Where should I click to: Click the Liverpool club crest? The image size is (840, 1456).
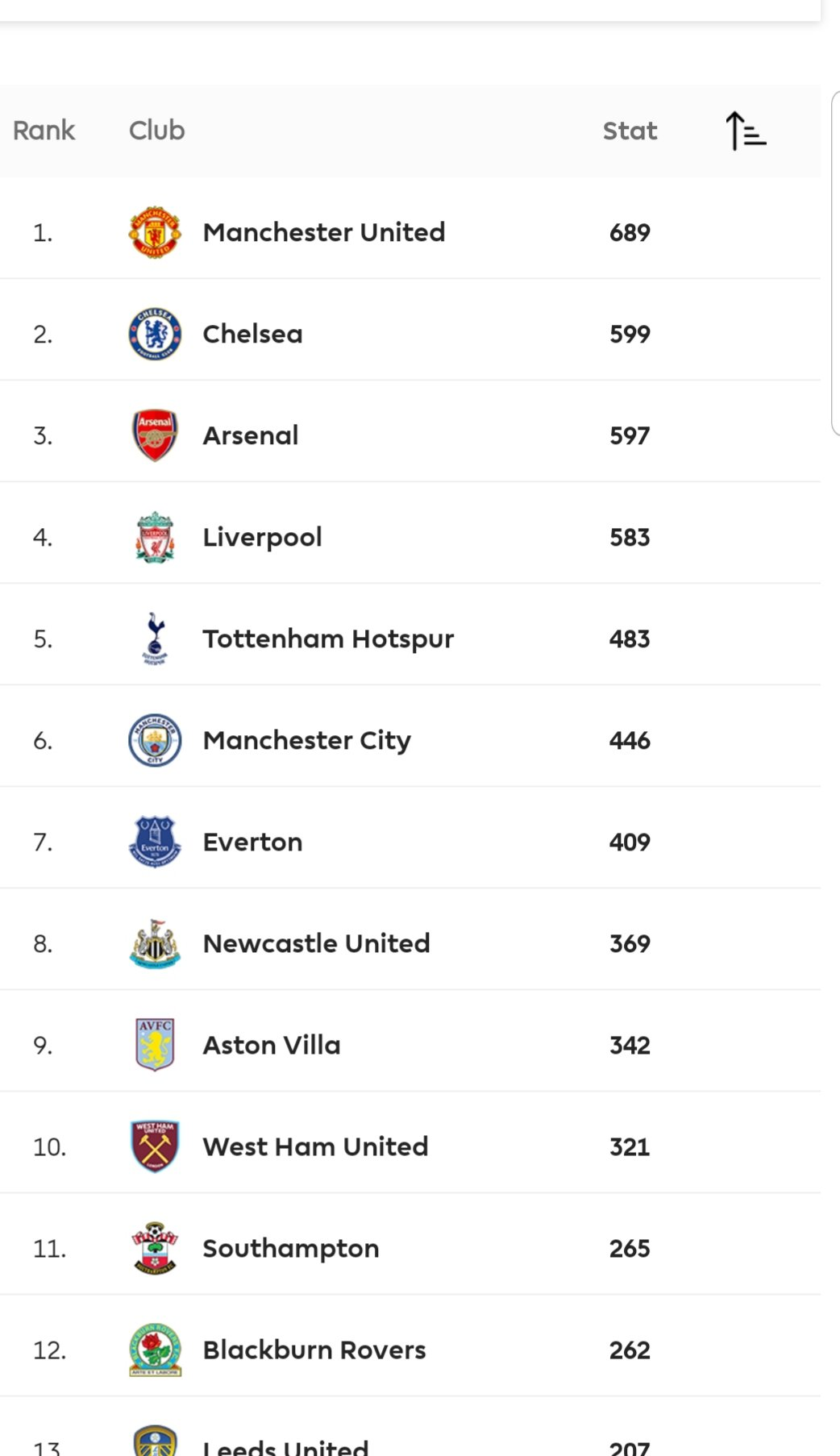click(155, 537)
